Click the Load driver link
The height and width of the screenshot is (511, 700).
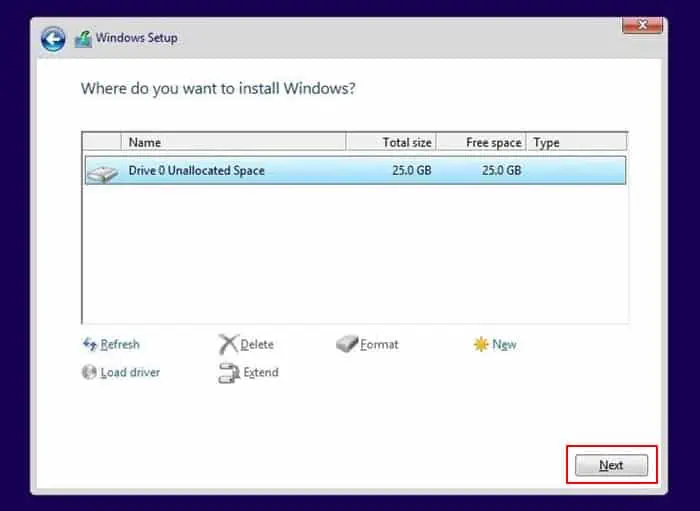tap(130, 372)
